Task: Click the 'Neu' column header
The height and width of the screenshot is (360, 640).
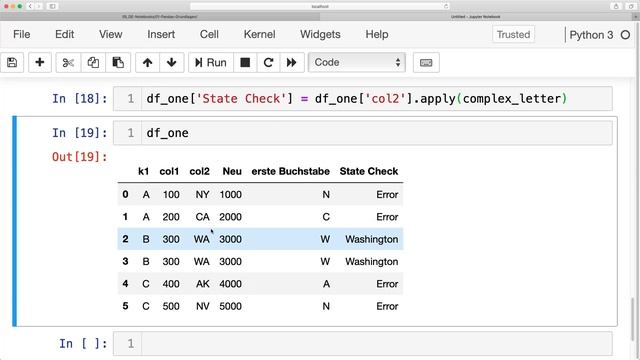Action: point(232,171)
